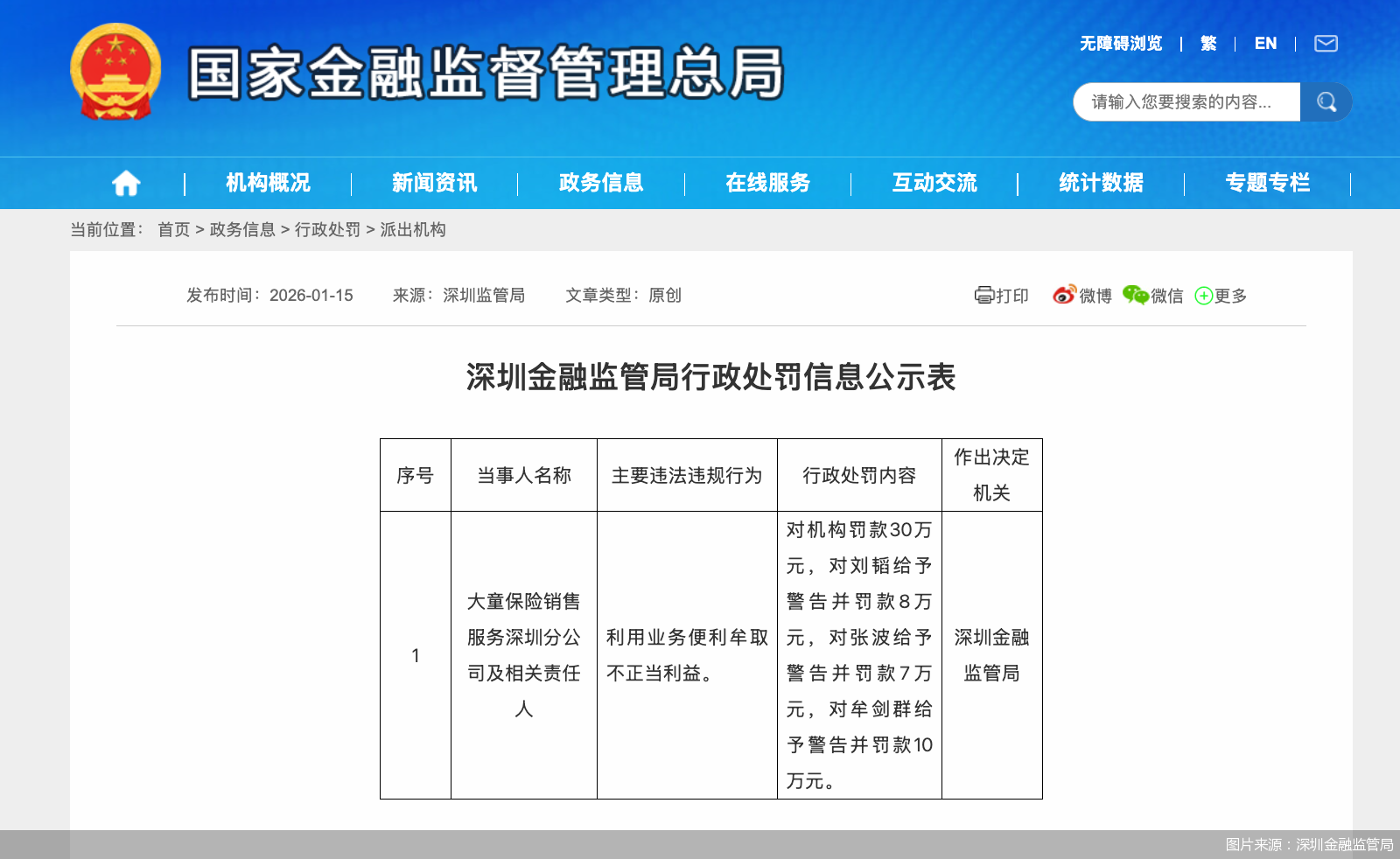The image size is (1400, 859).
Task: Enable 无障碍浏览 accessibility mode
Action: click(1120, 43)
